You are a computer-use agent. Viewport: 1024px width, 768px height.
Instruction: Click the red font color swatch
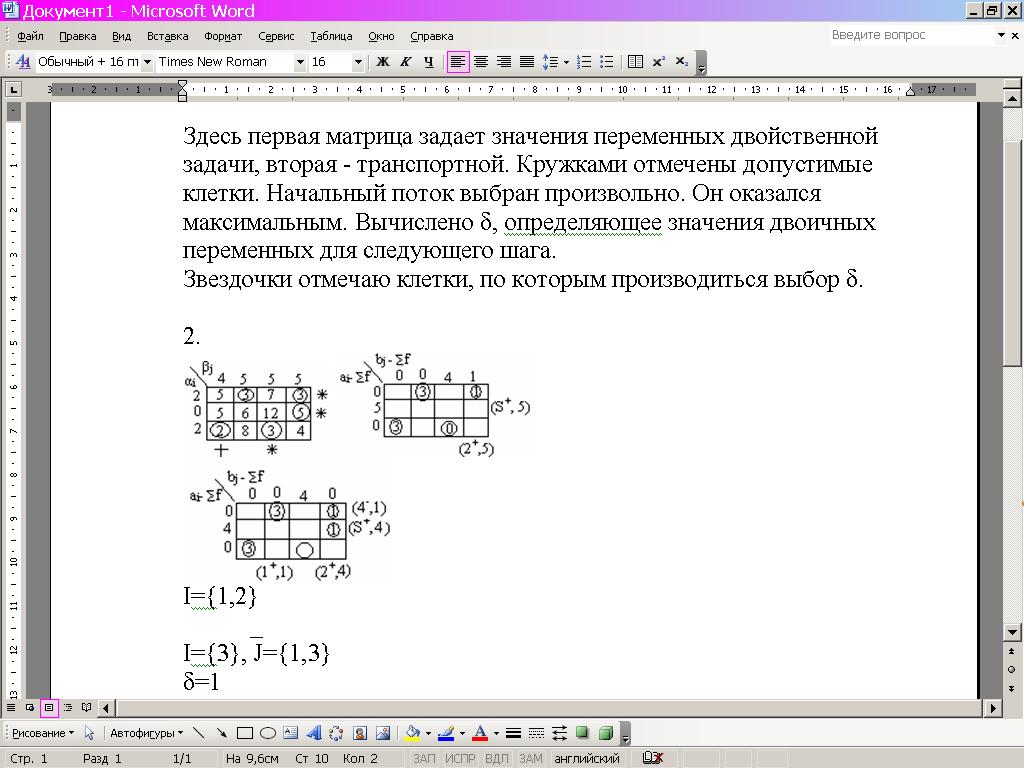tap(480, 733)
